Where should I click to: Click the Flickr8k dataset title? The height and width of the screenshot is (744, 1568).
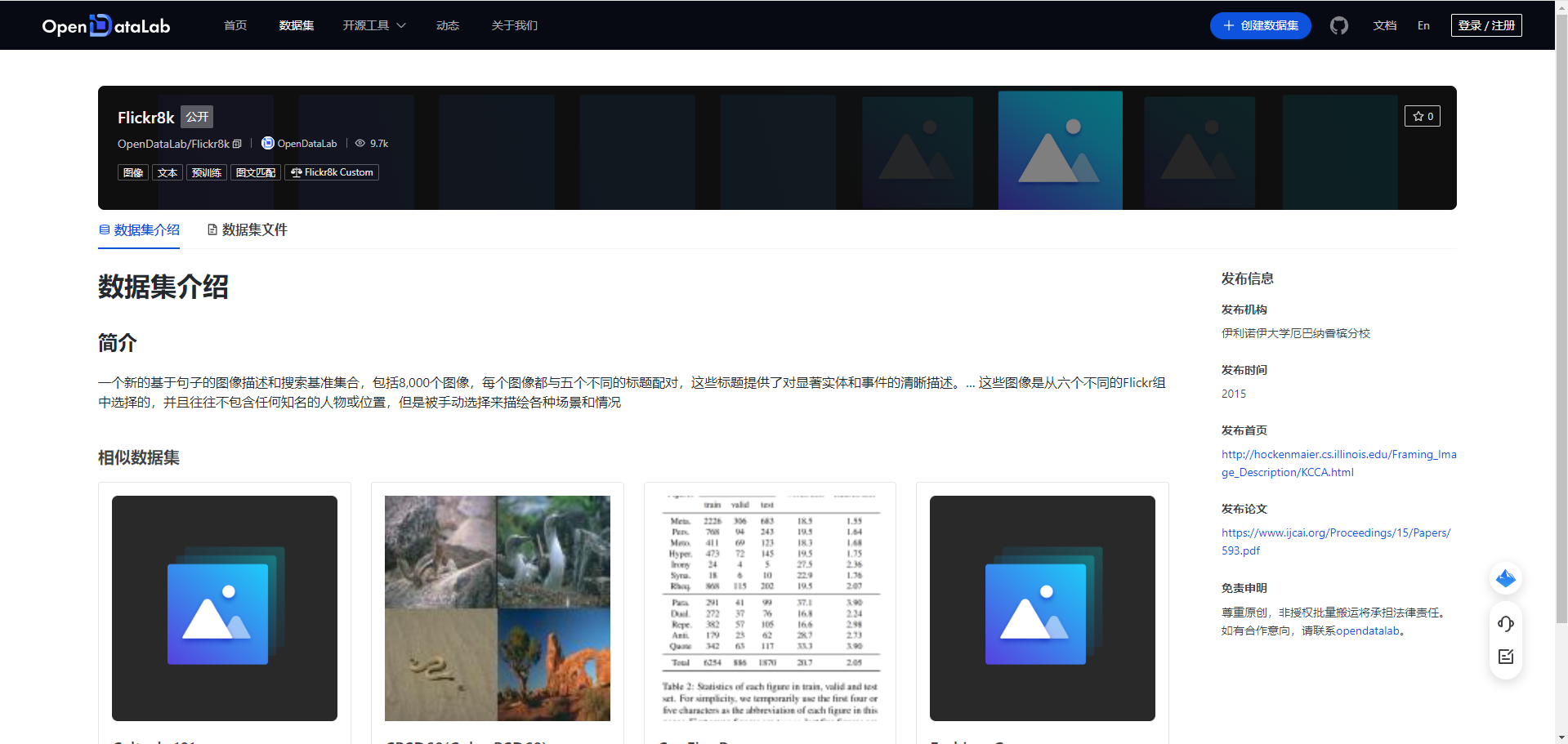(146, 118)
